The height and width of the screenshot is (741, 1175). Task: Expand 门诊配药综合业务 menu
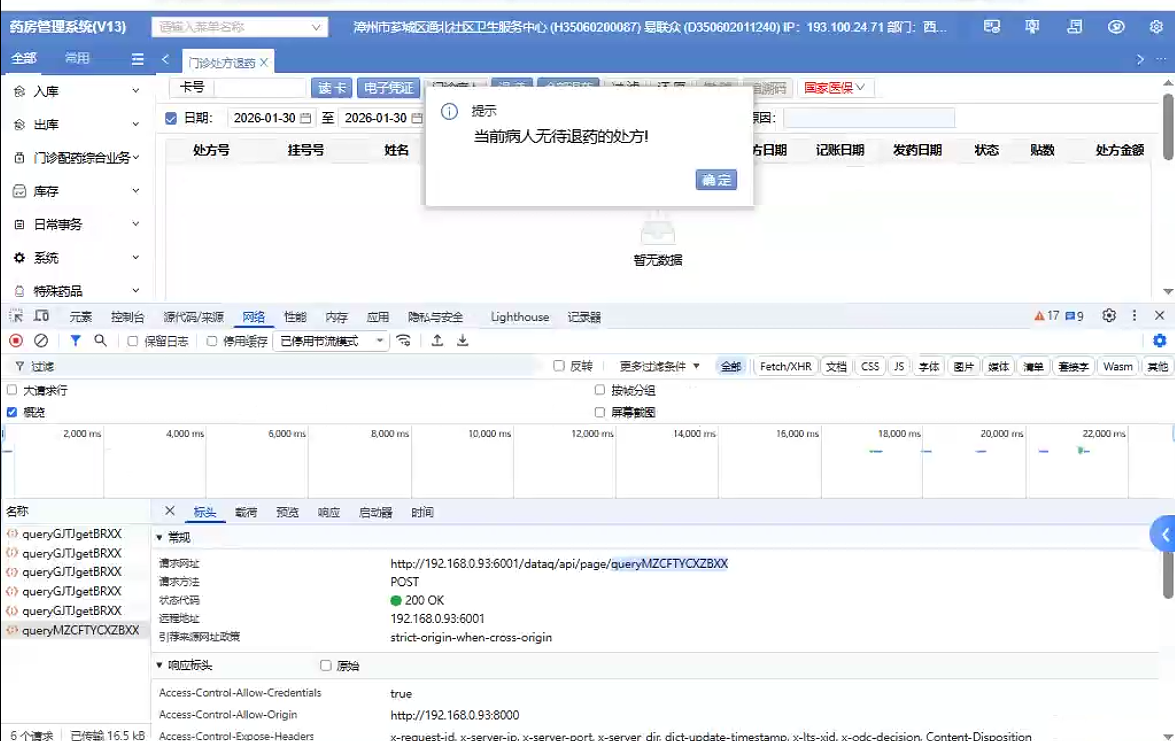(x=77, y=157)
